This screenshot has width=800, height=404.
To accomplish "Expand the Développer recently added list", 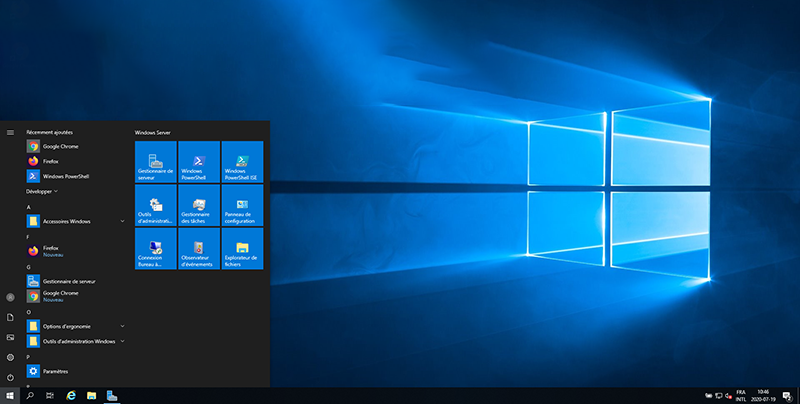I will click(x=42, y=191).
